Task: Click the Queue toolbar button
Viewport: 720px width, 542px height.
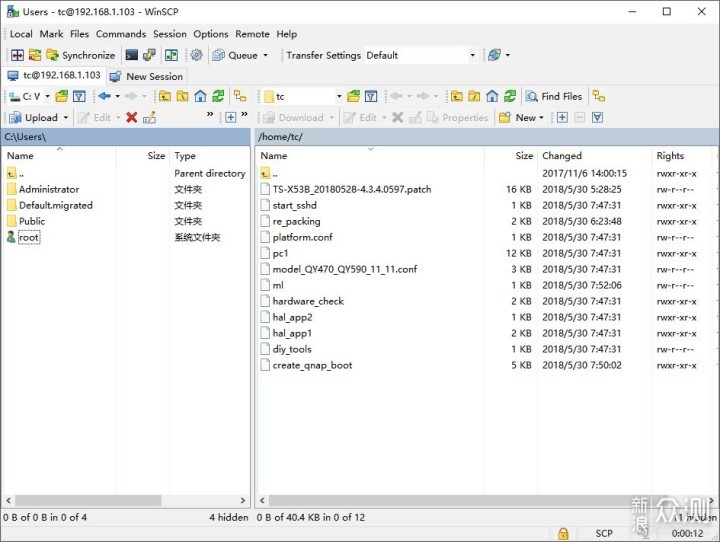Action: [x=235, y=55]
